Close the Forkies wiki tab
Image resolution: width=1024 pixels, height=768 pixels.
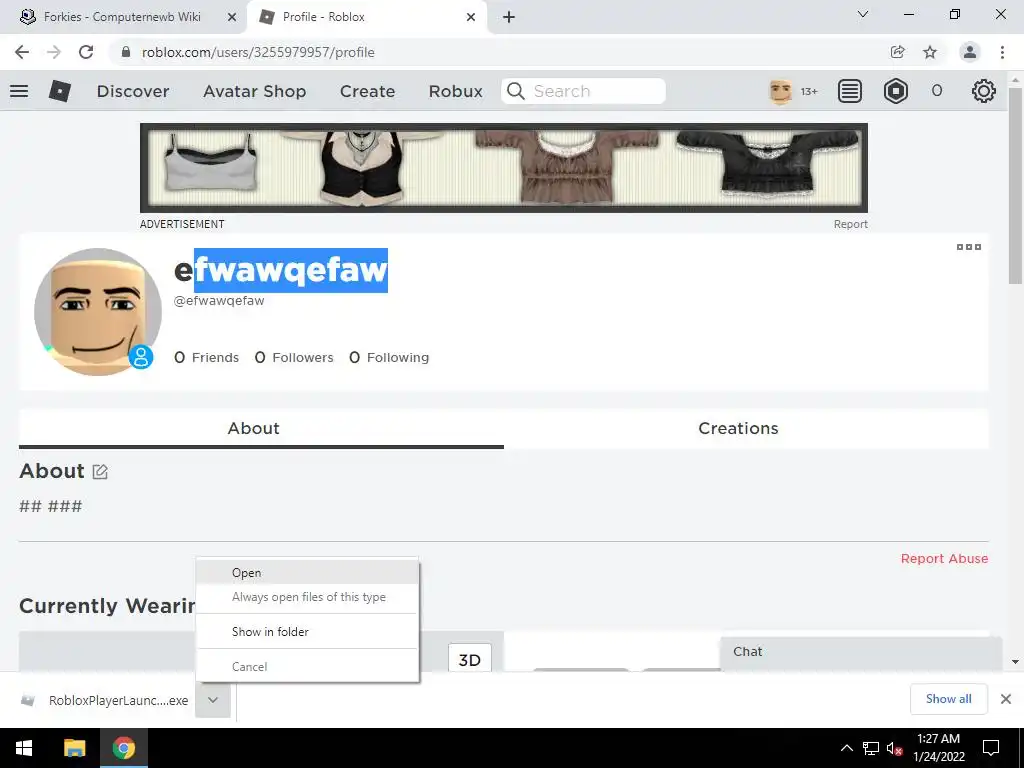pos(232,17)
